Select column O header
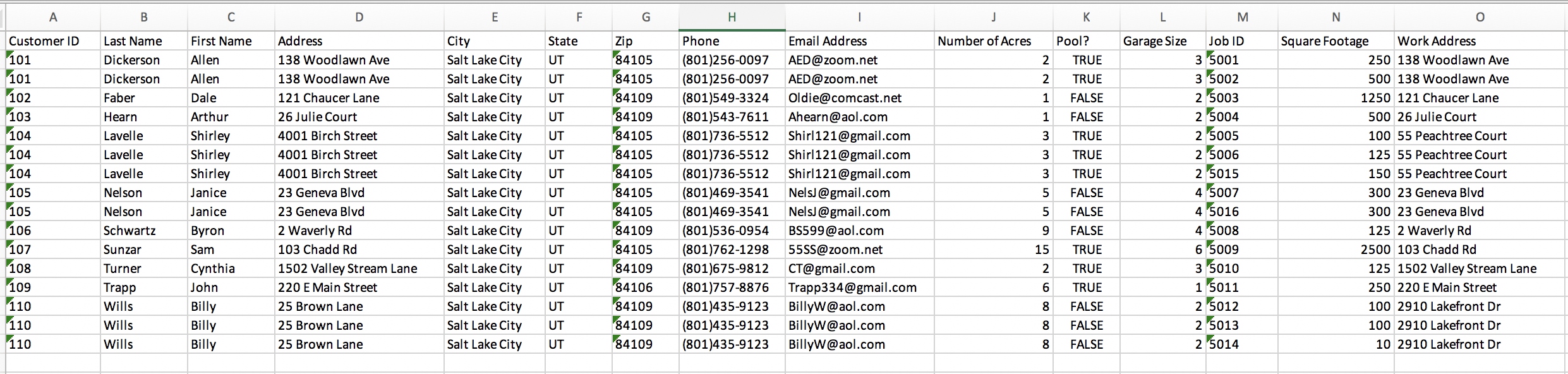This screenshot has height=374, width=1568. click(x=1480, y=18)
